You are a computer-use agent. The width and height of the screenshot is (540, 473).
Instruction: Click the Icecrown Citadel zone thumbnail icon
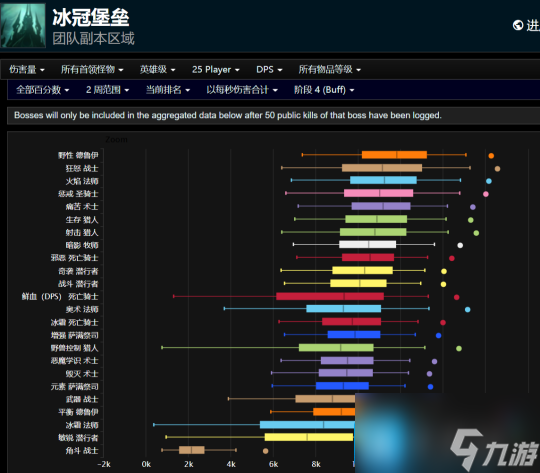point(23,25)
